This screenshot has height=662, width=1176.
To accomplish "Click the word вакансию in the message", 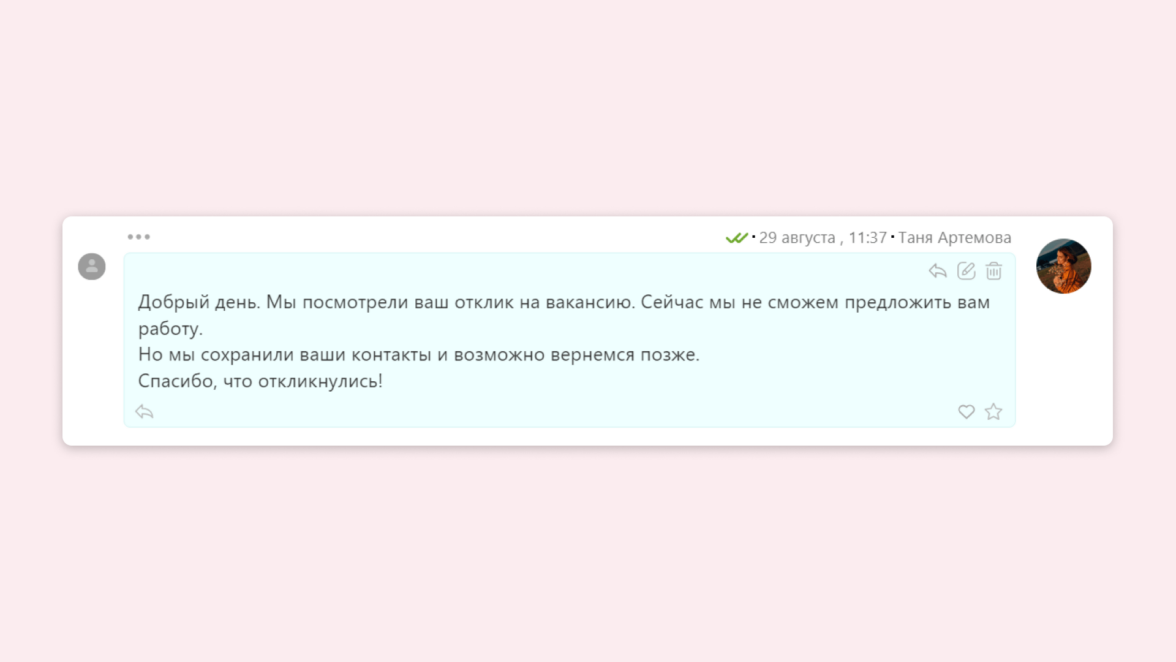I will (590, 302).
